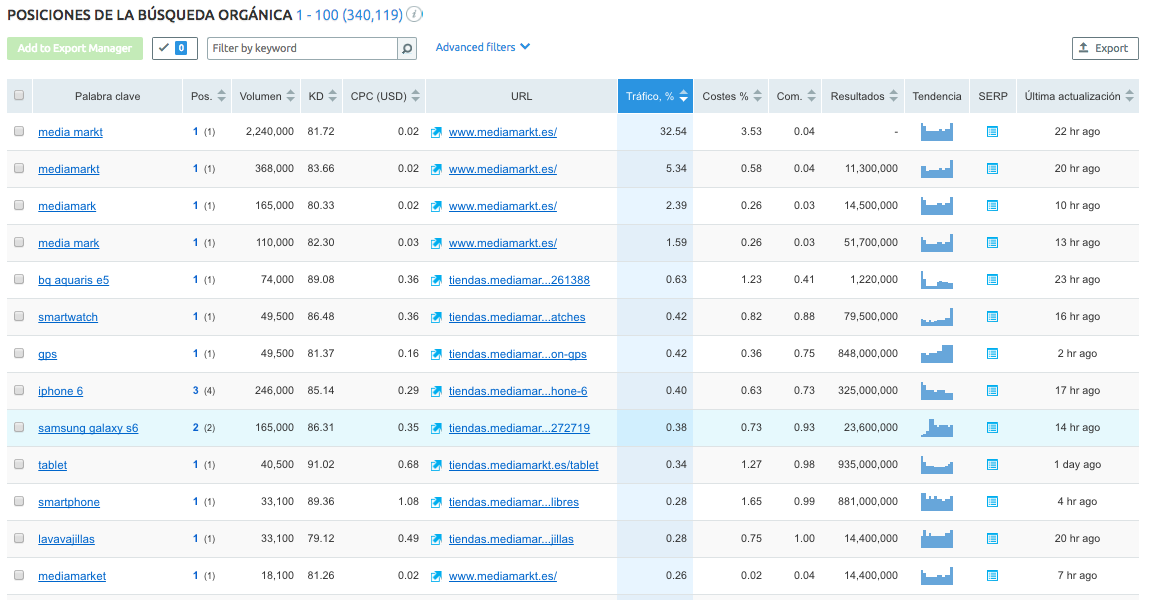Screen dimensions: 1159x600
Task: Click the selected items counter button
Action: [174, 48]
